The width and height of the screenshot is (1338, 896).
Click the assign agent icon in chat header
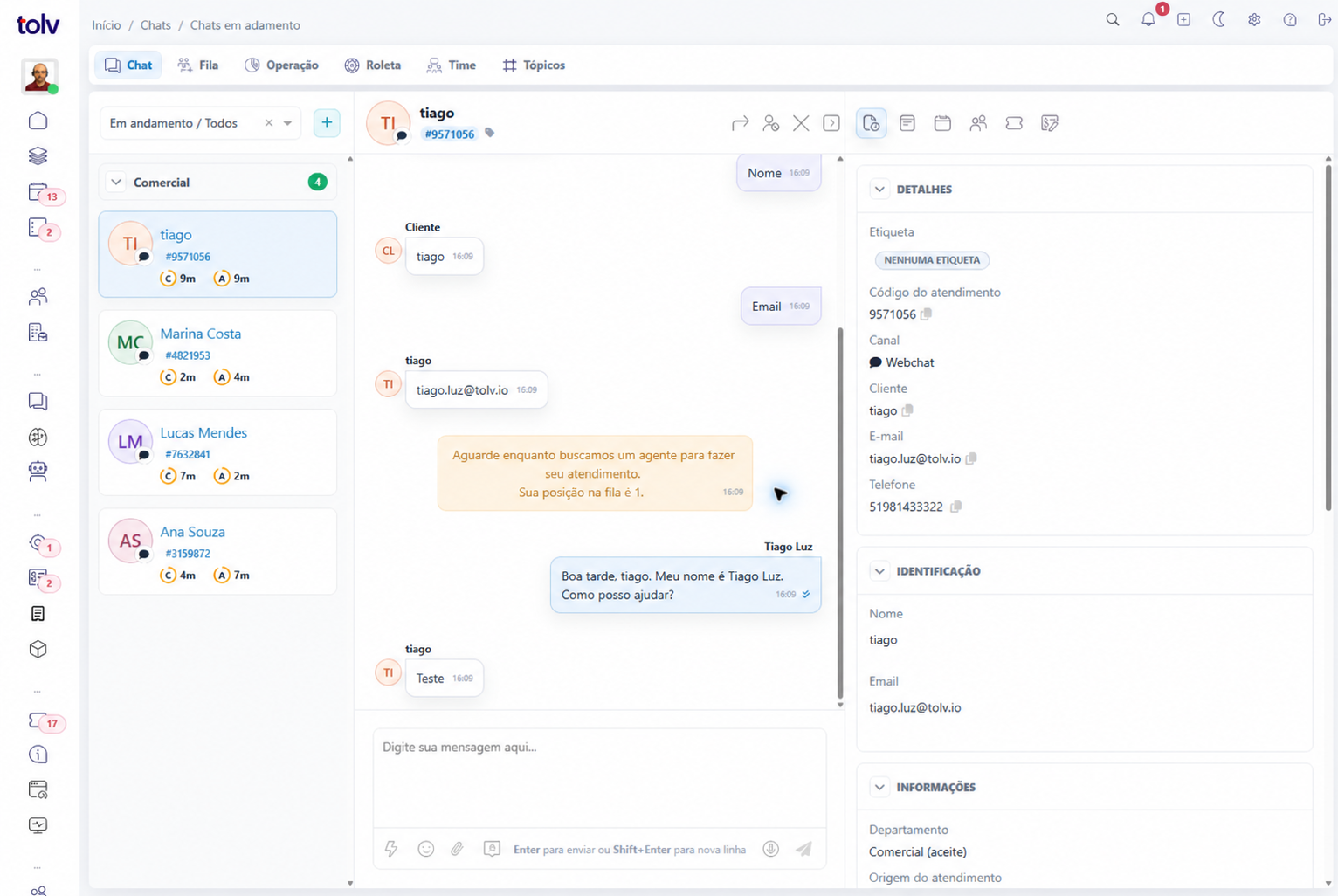click(x=770, y=123)
